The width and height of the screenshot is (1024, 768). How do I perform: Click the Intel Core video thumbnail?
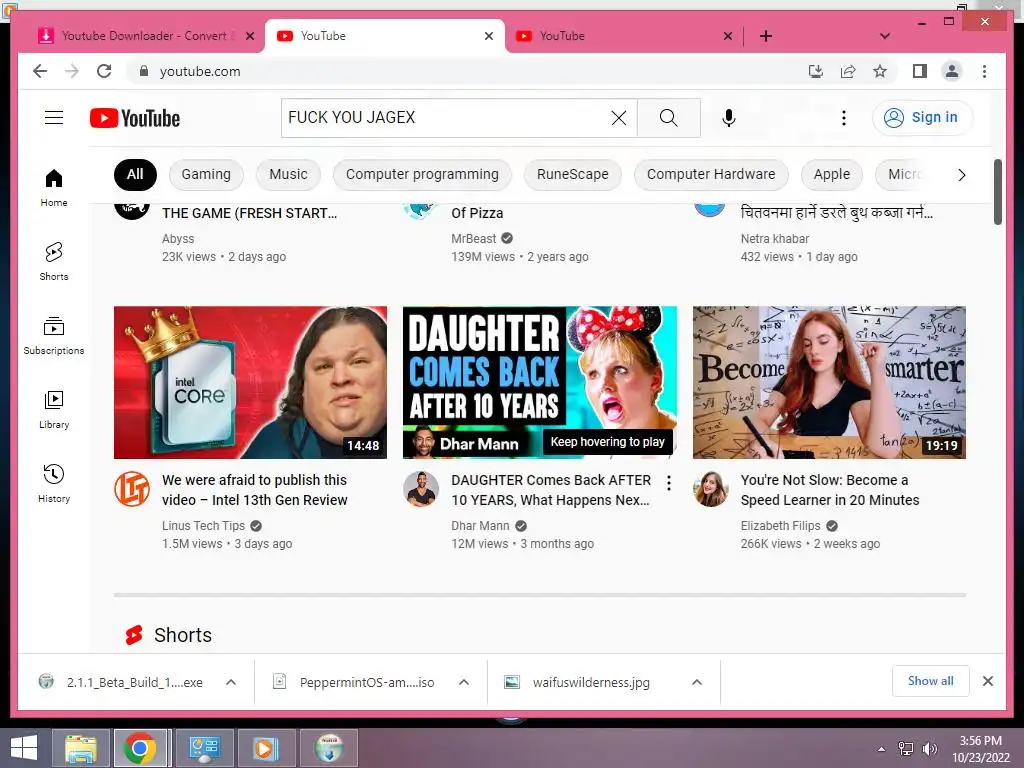250,382
